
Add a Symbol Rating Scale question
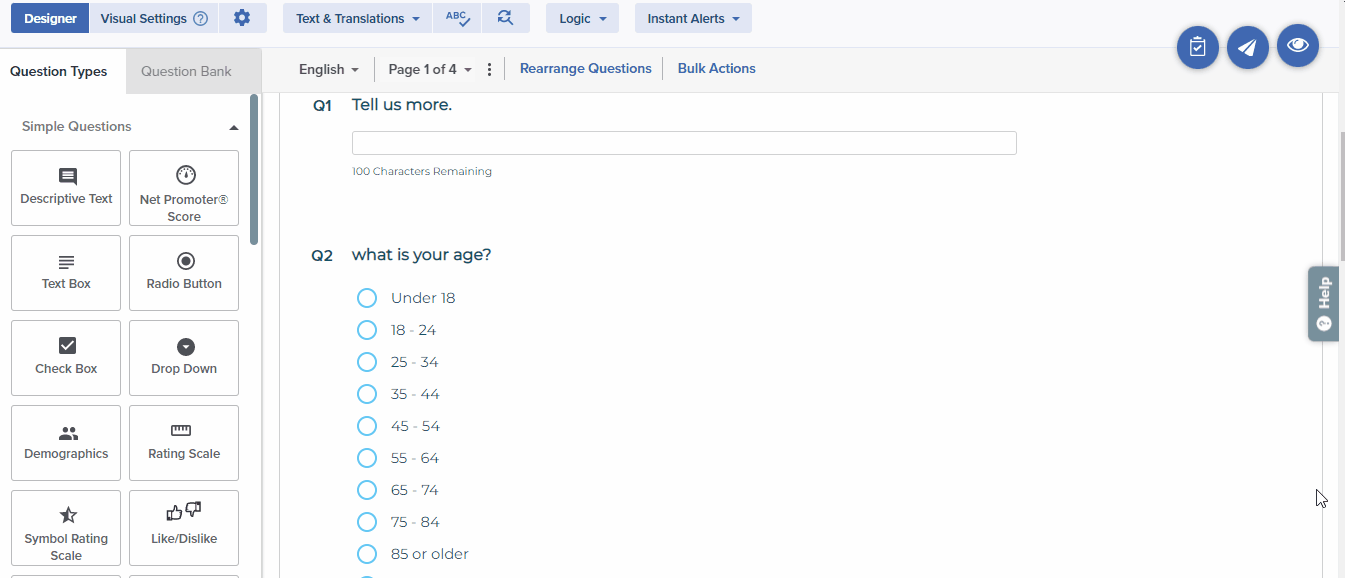tap(66, 528)
